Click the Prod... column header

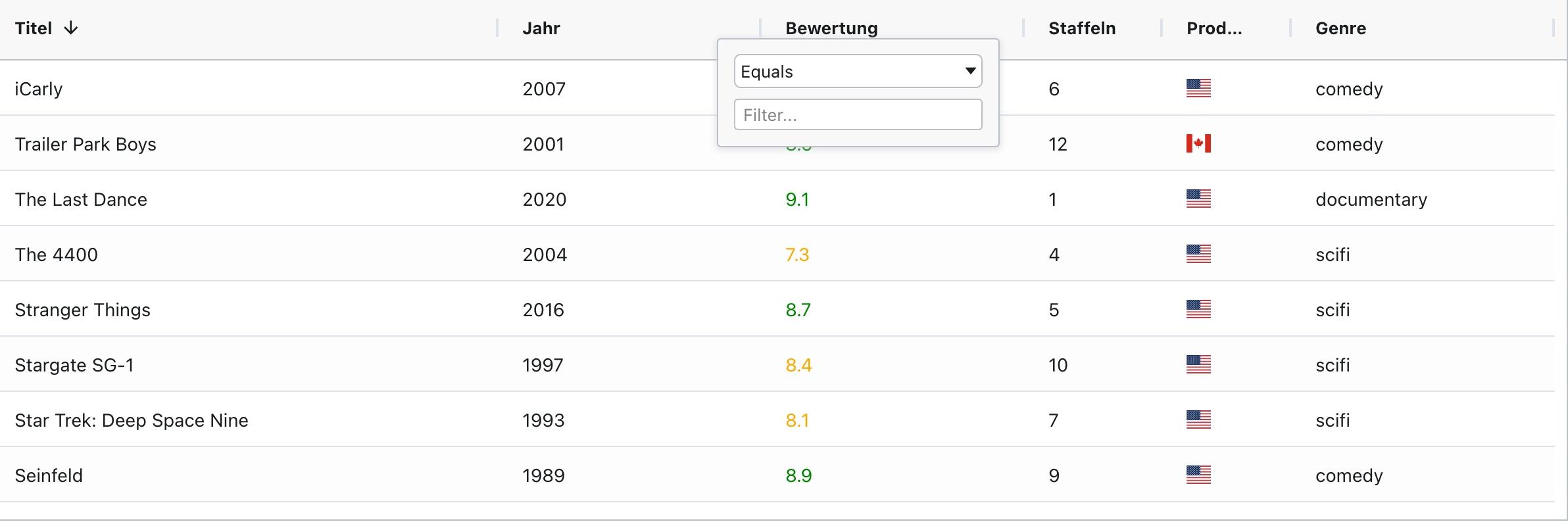[x=1214, y=28]
